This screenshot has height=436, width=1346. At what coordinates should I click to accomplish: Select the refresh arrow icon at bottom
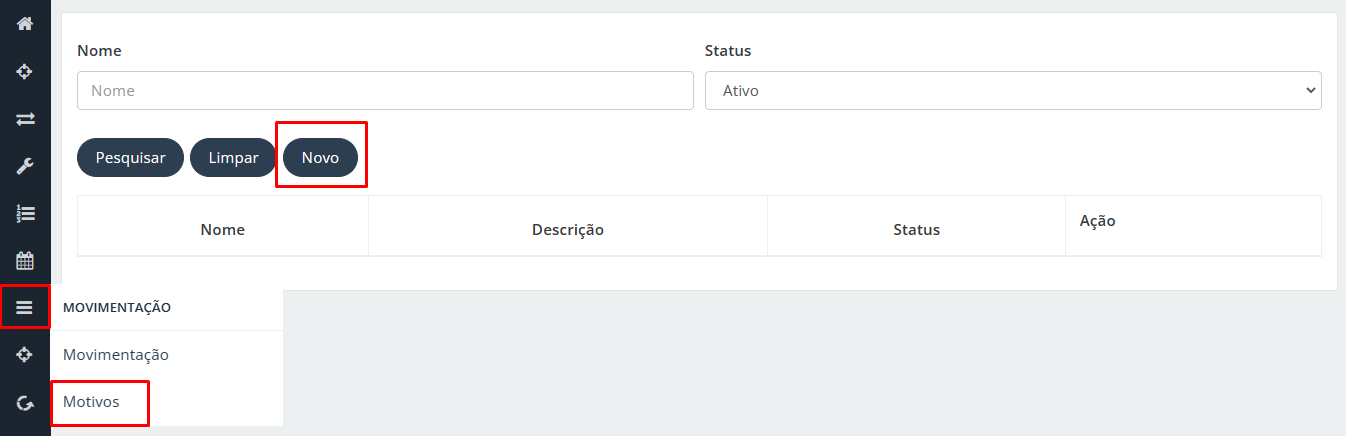(x=25, y=403)
